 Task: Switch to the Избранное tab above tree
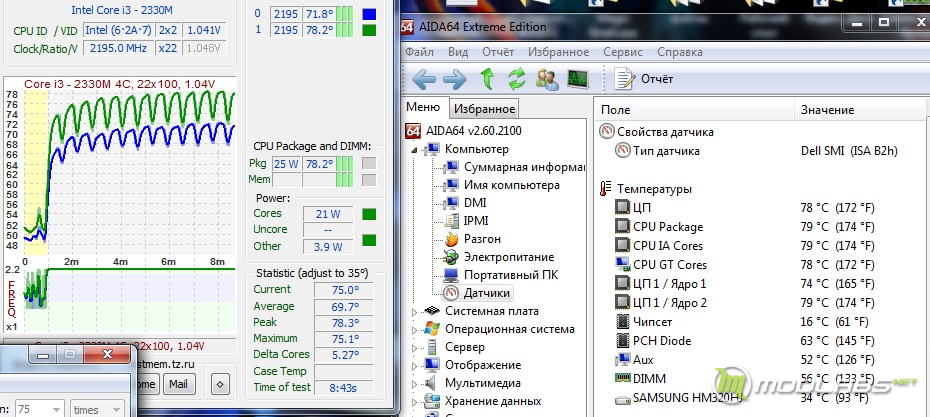point(484,109)
